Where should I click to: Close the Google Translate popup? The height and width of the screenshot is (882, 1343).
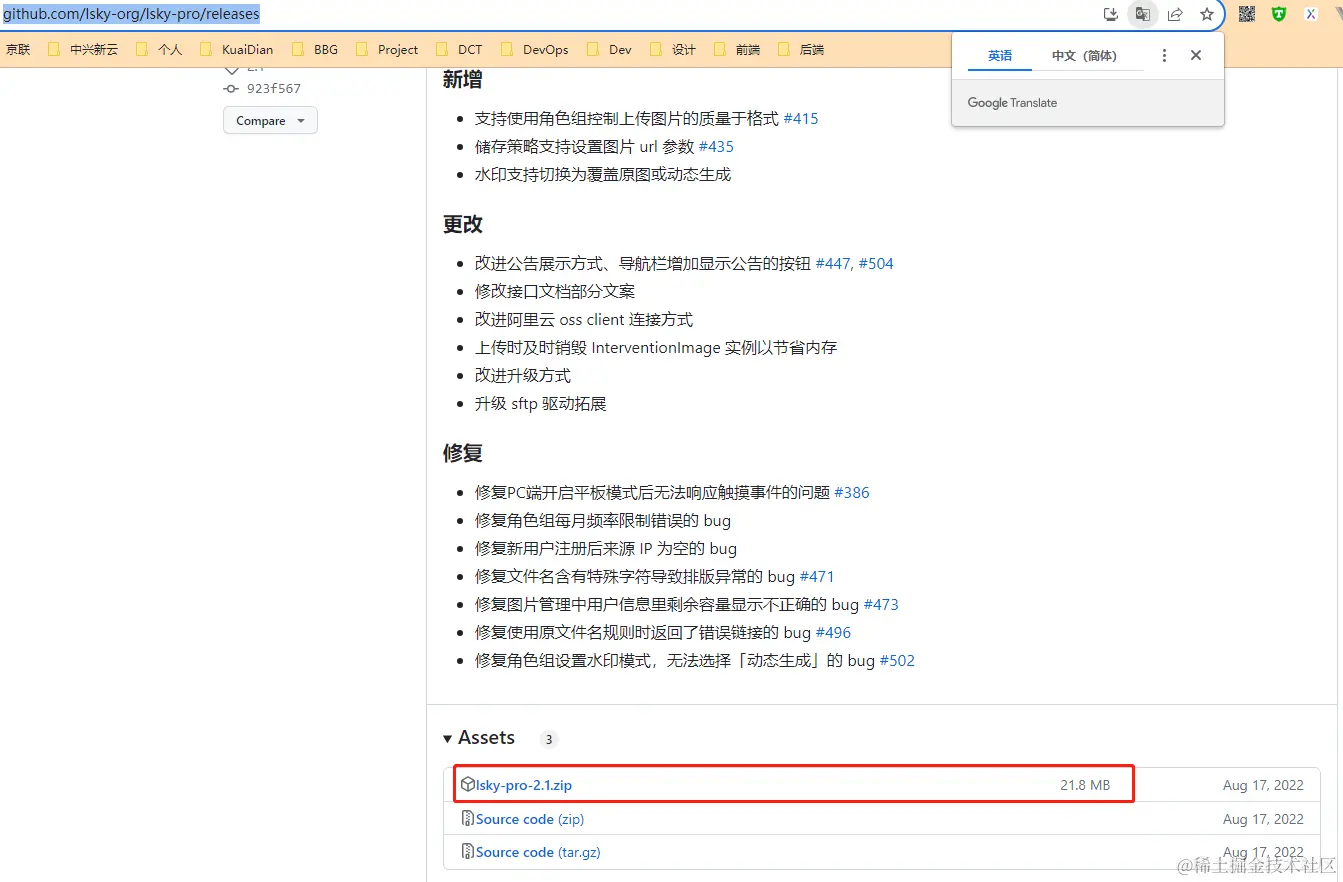(1196, 56)
